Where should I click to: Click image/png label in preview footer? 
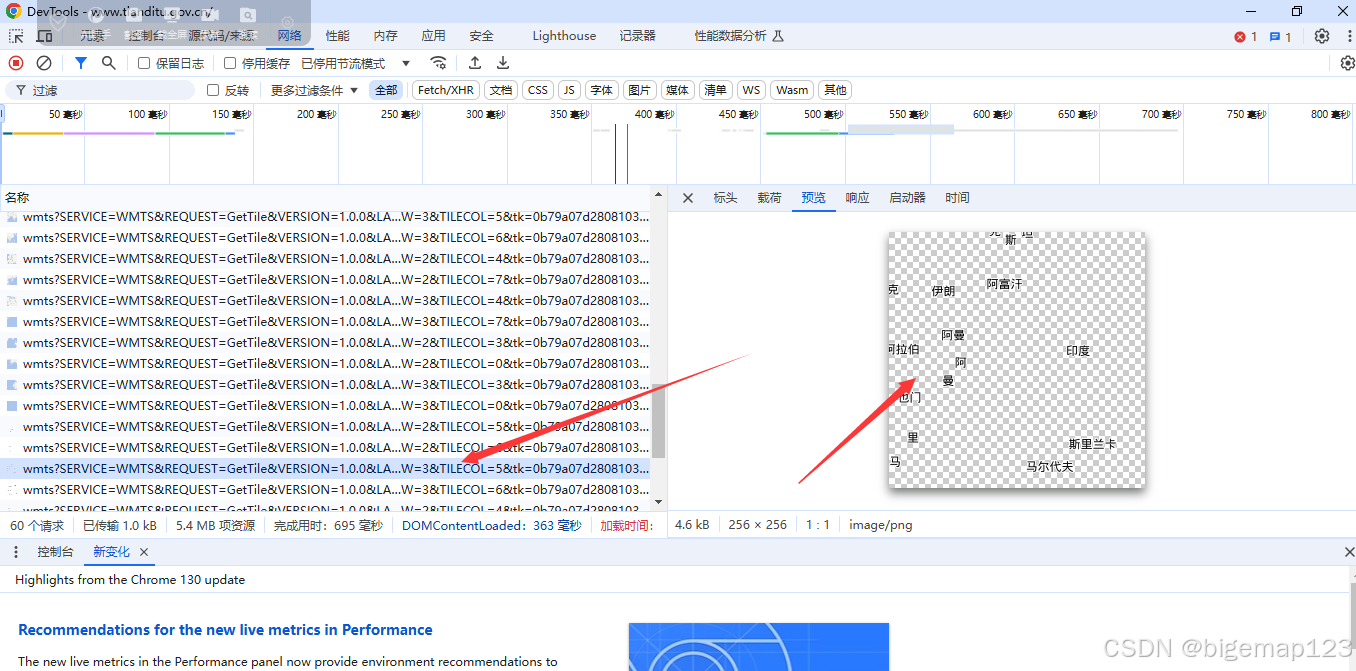[x=880, y=525]
